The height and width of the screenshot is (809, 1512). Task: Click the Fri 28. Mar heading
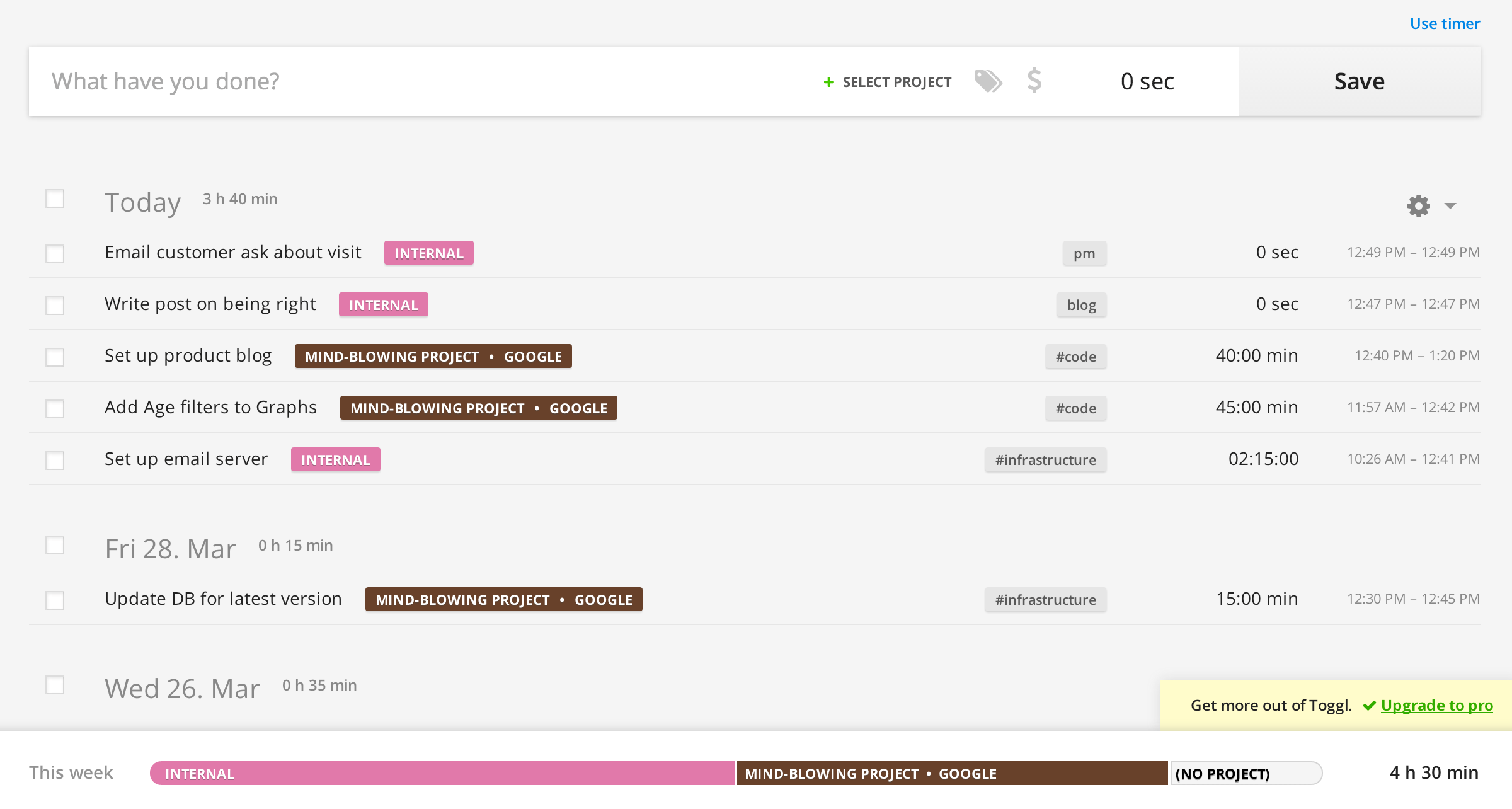pos(170,549)
